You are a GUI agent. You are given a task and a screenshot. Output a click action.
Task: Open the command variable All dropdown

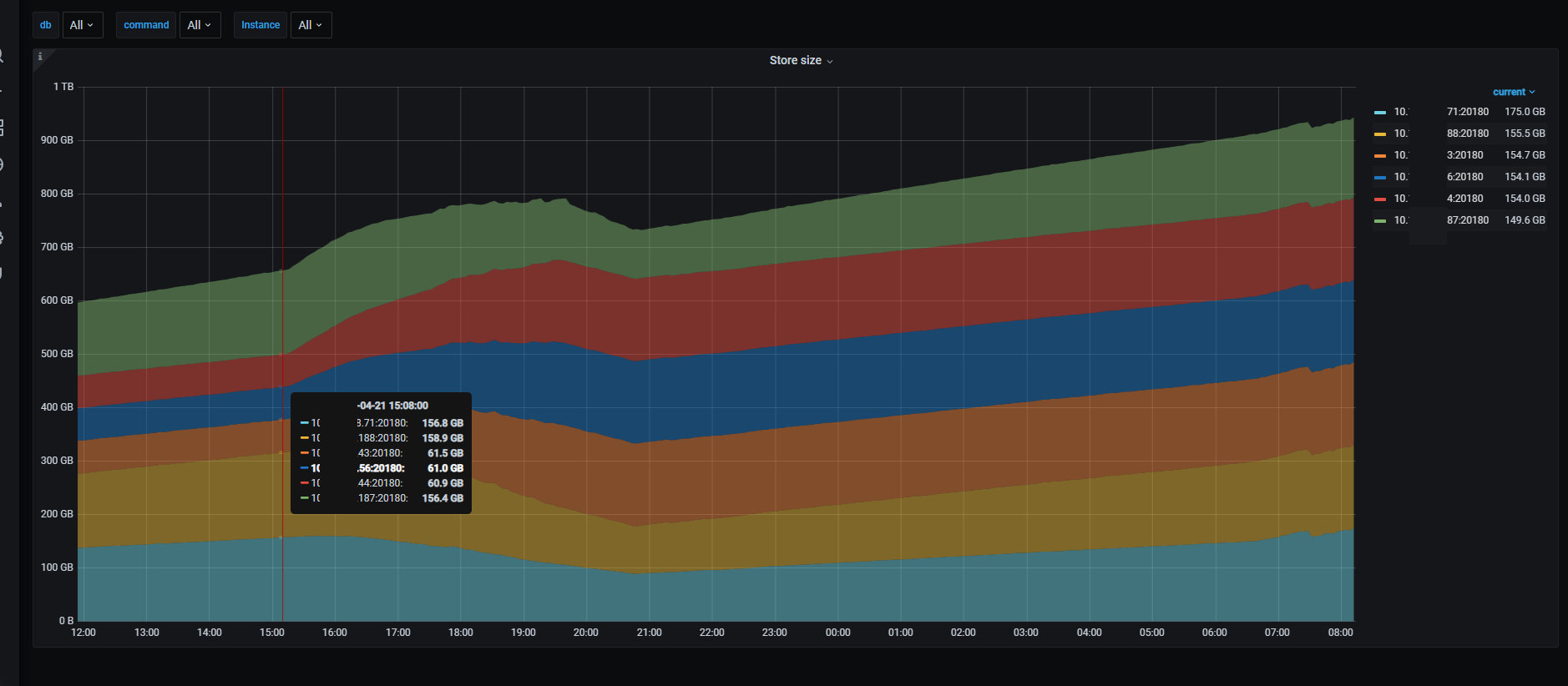[x=200, y=25]
